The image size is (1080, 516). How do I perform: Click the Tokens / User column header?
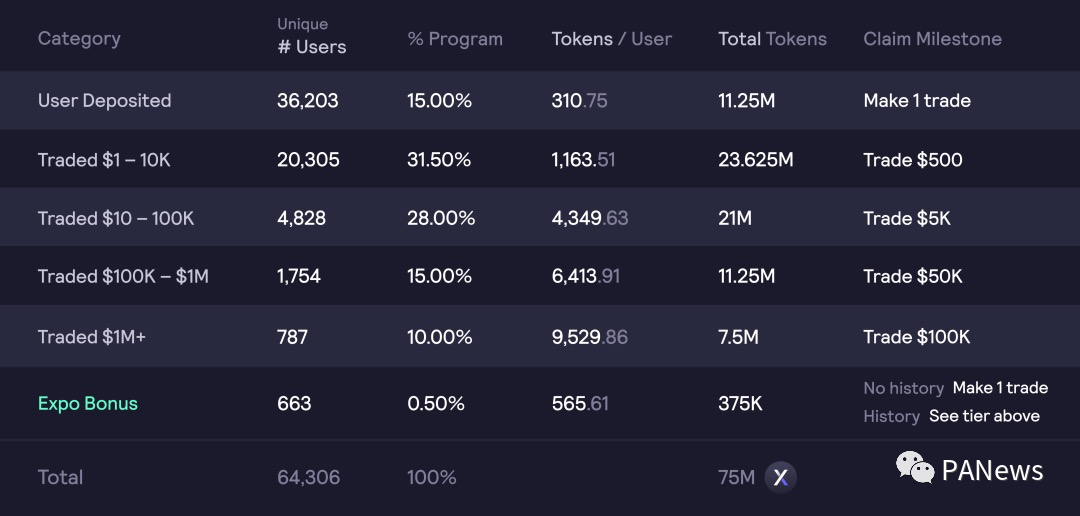(x=611, y=39)
